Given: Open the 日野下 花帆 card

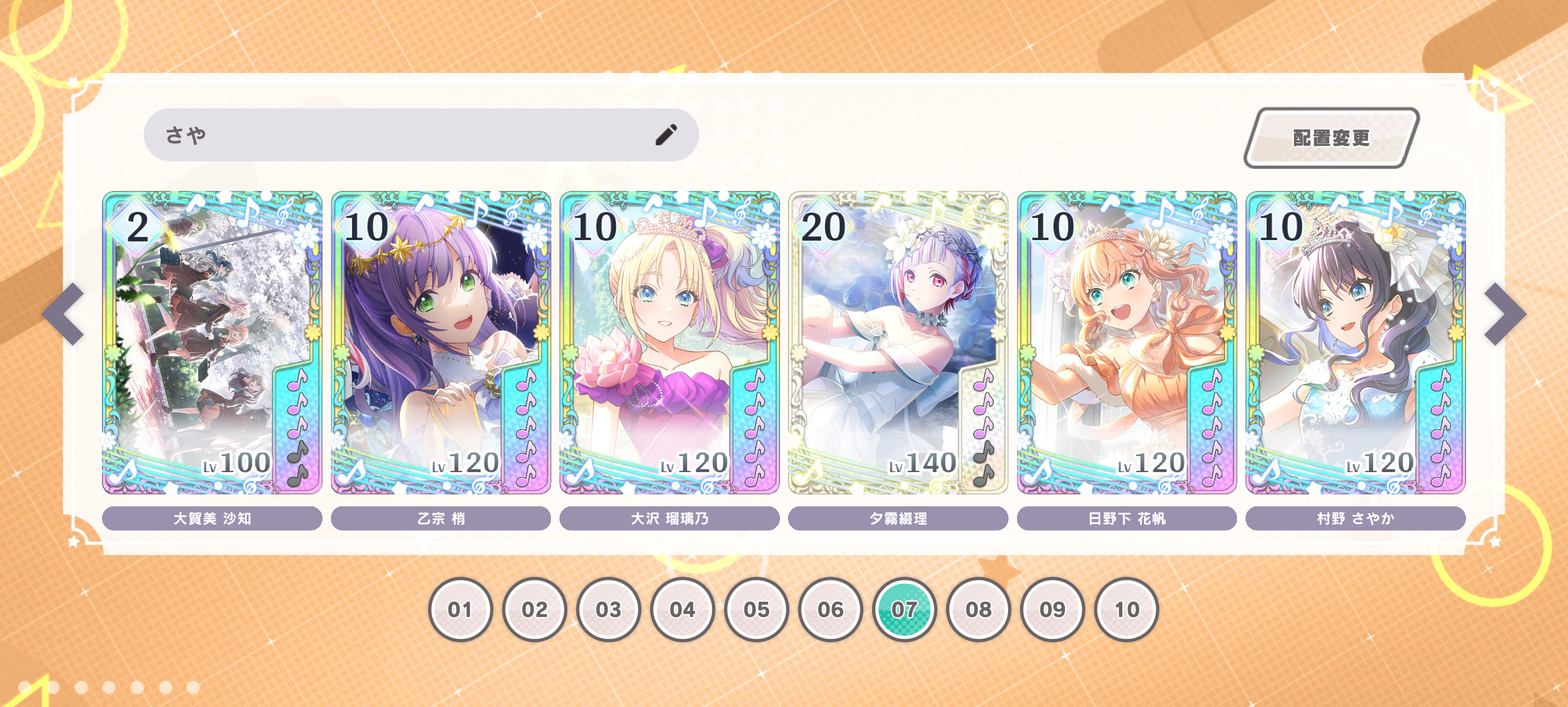Looking at the screenshot, I should pyautogui.click(x=1126, y=342).
